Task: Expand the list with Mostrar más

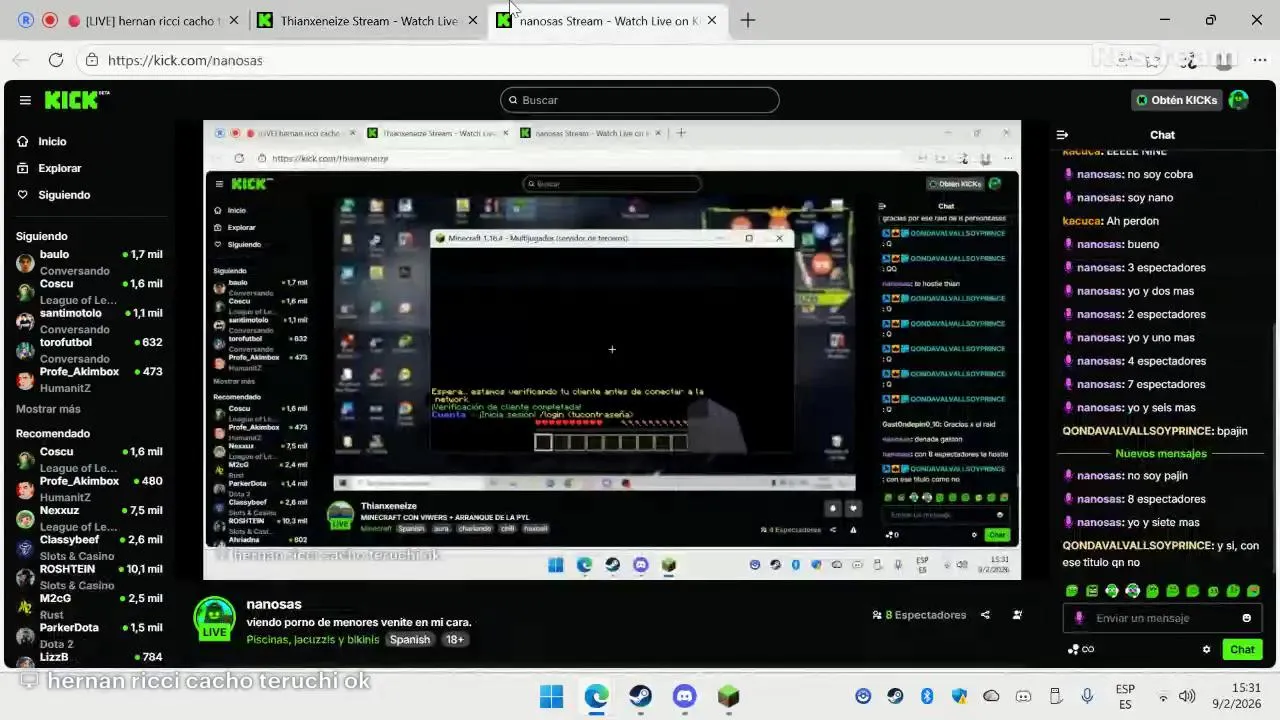Action: tap(48, 409)
